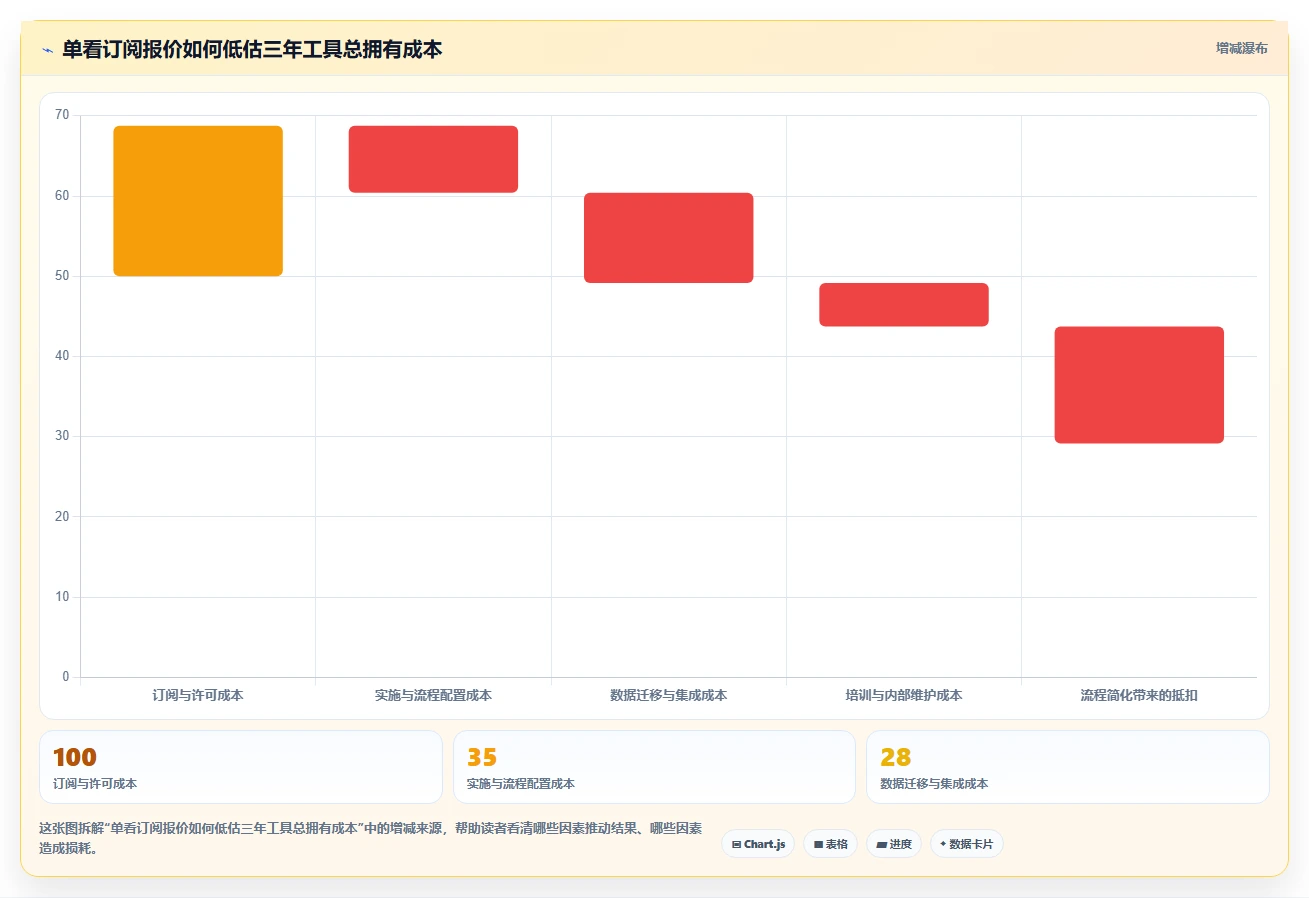Viewport: 1309px width, 898px height.
Task: Click the 数据迁移与集成成本 x-axis label
Action: [x=668, y=695]
